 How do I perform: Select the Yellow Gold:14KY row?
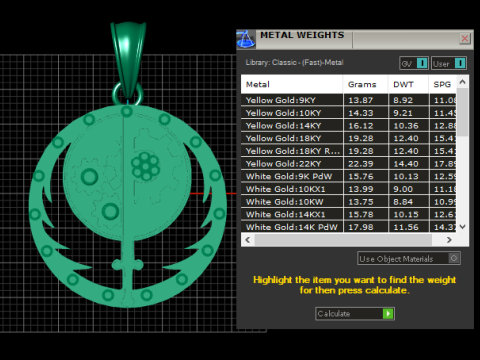(x=349, y=125)
